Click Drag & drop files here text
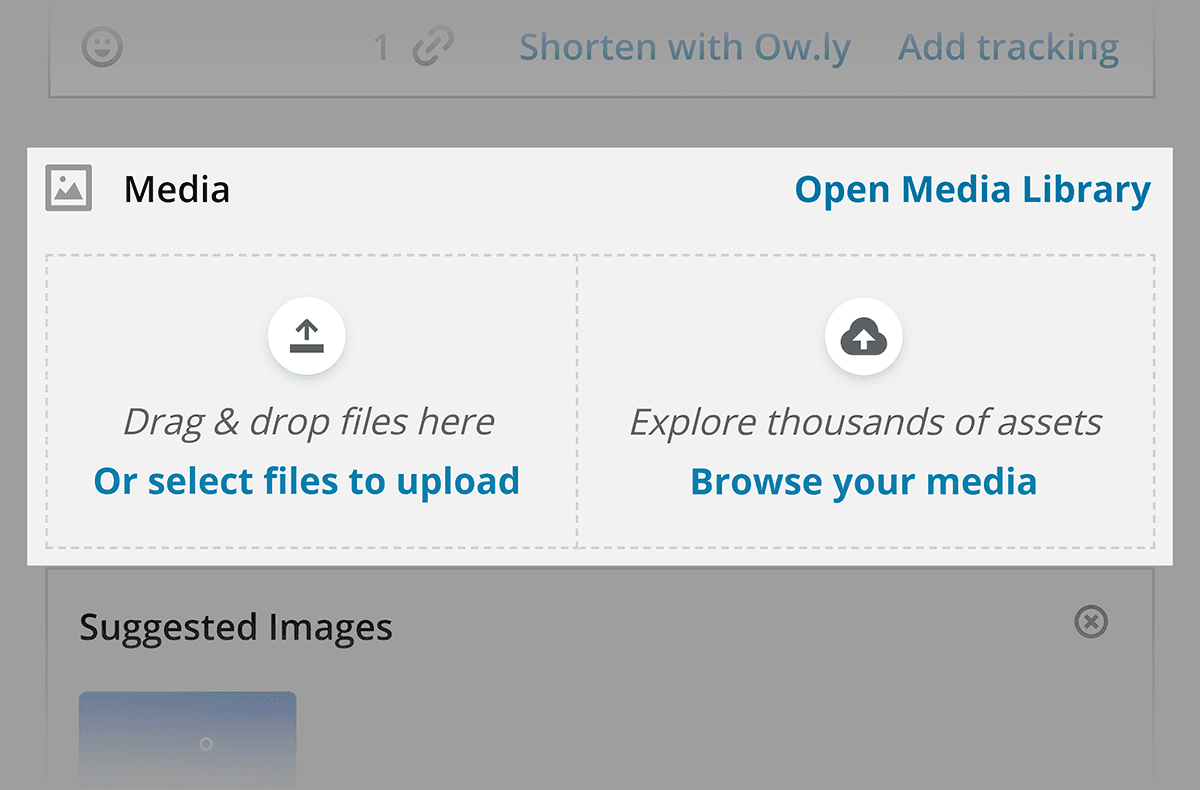This screenshot has height=790, width=1200. [x=308, y=421]
